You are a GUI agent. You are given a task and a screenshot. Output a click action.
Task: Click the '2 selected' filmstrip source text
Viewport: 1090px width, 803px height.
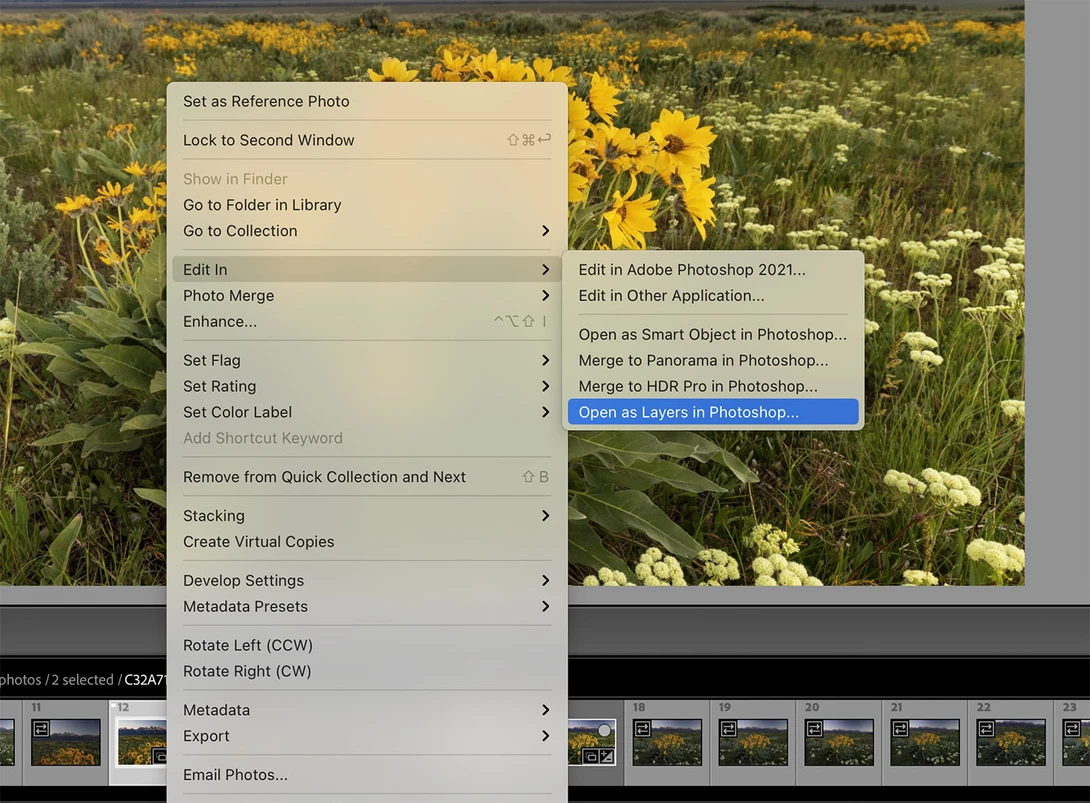tap(82, 680)
